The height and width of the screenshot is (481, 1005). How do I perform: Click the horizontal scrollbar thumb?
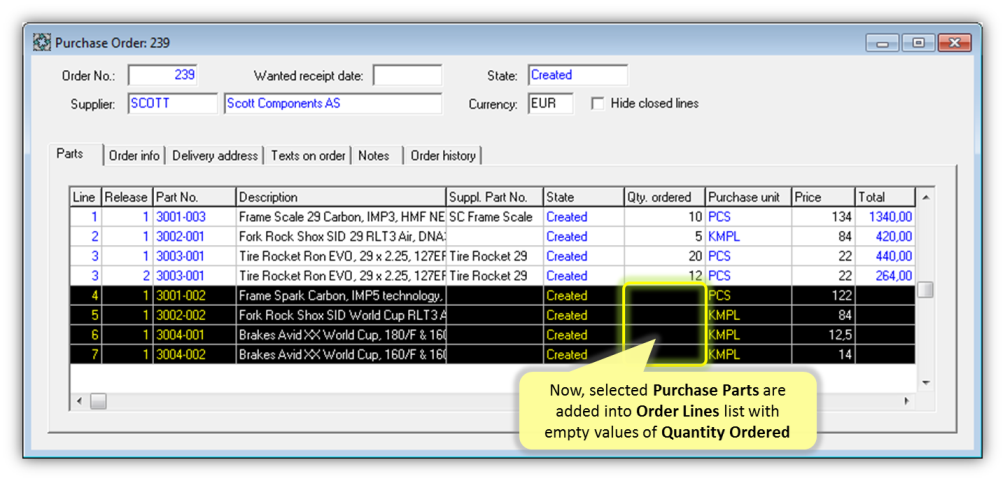tap(98, 401)
